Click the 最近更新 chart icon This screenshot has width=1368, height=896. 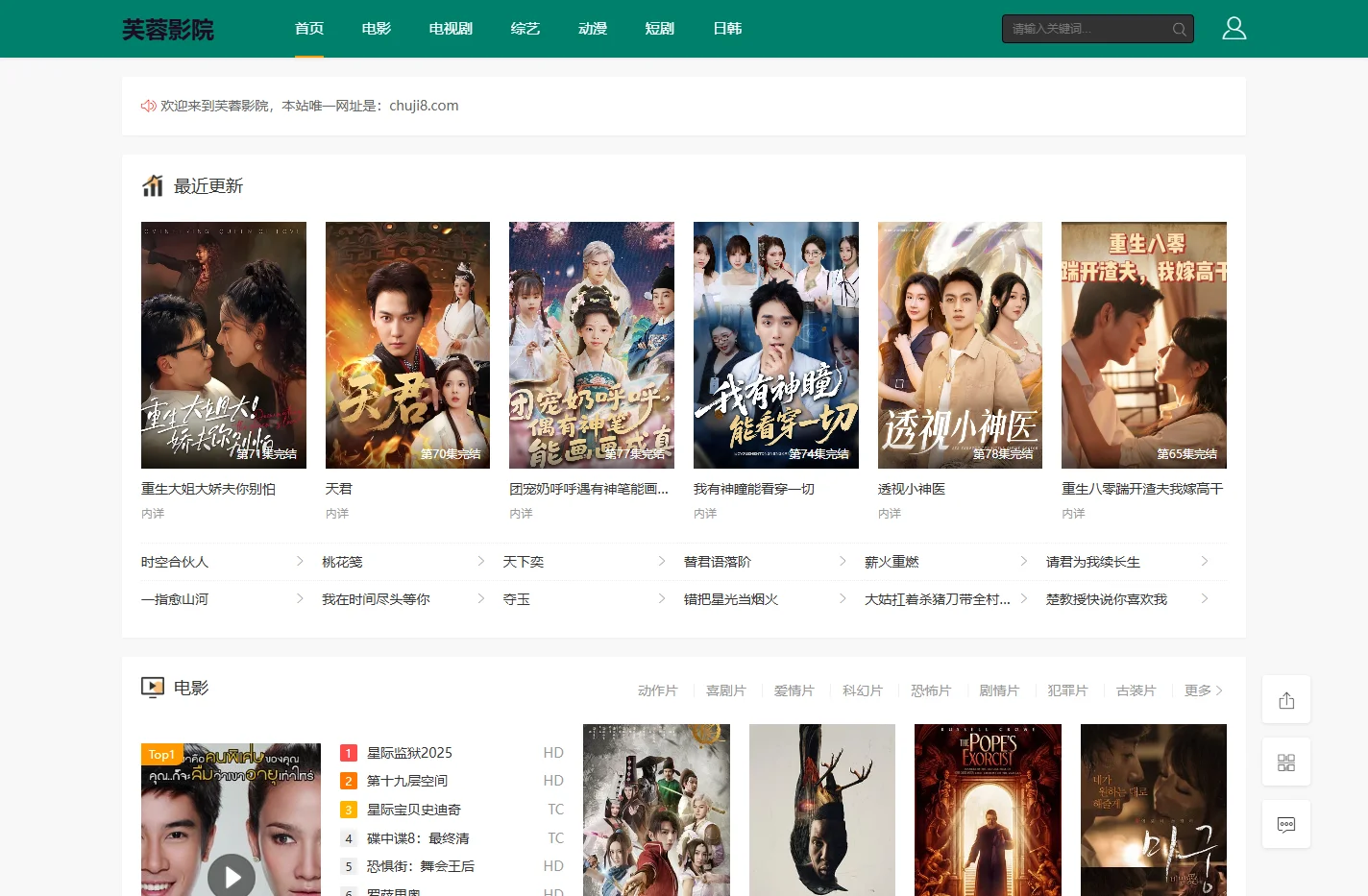point(153,185)
